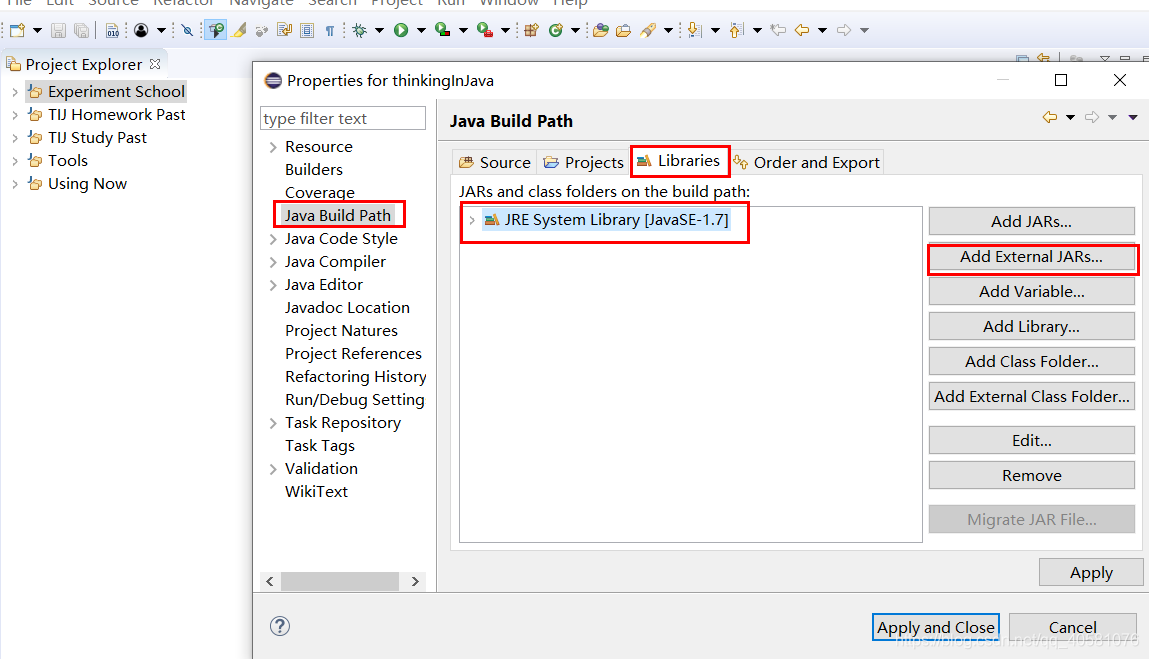This screenshot has width=1149, height=659.
Task: Expand the Experiment School project
Action: tap(15, 92)
